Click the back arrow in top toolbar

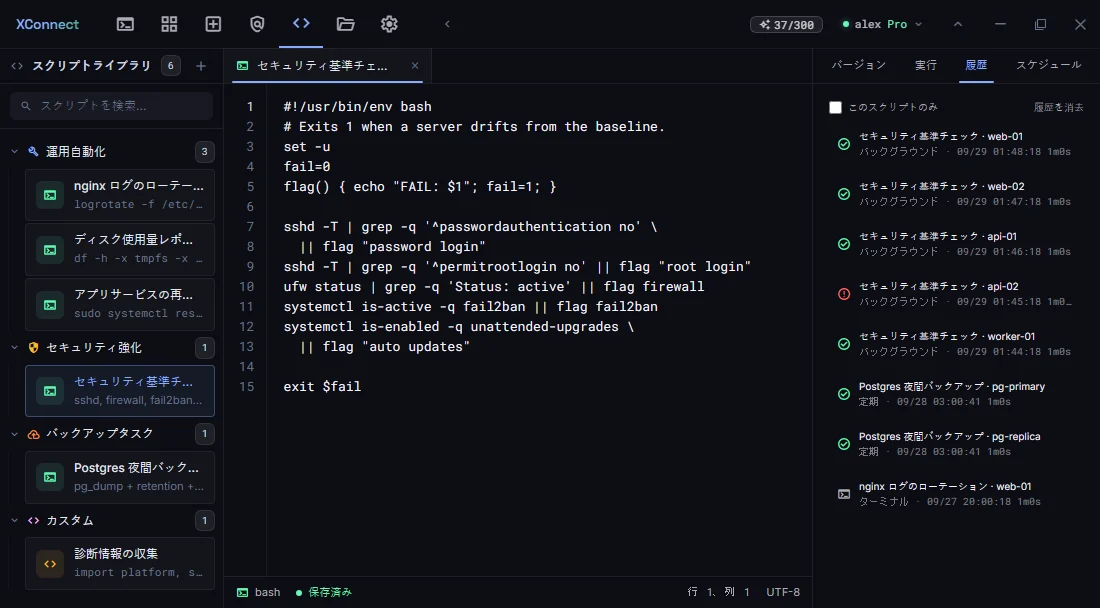pyautogui.click(x=447, y=24)
